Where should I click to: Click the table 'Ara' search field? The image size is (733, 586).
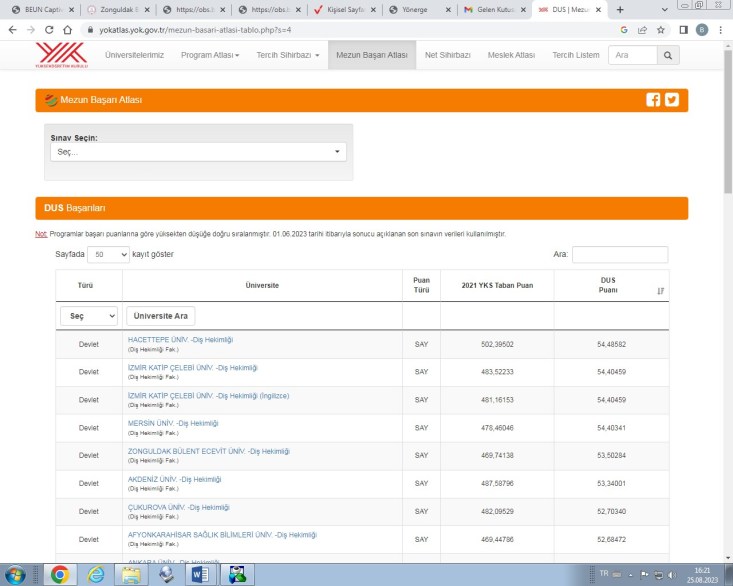pyautogui.click(x=619, y=255)
